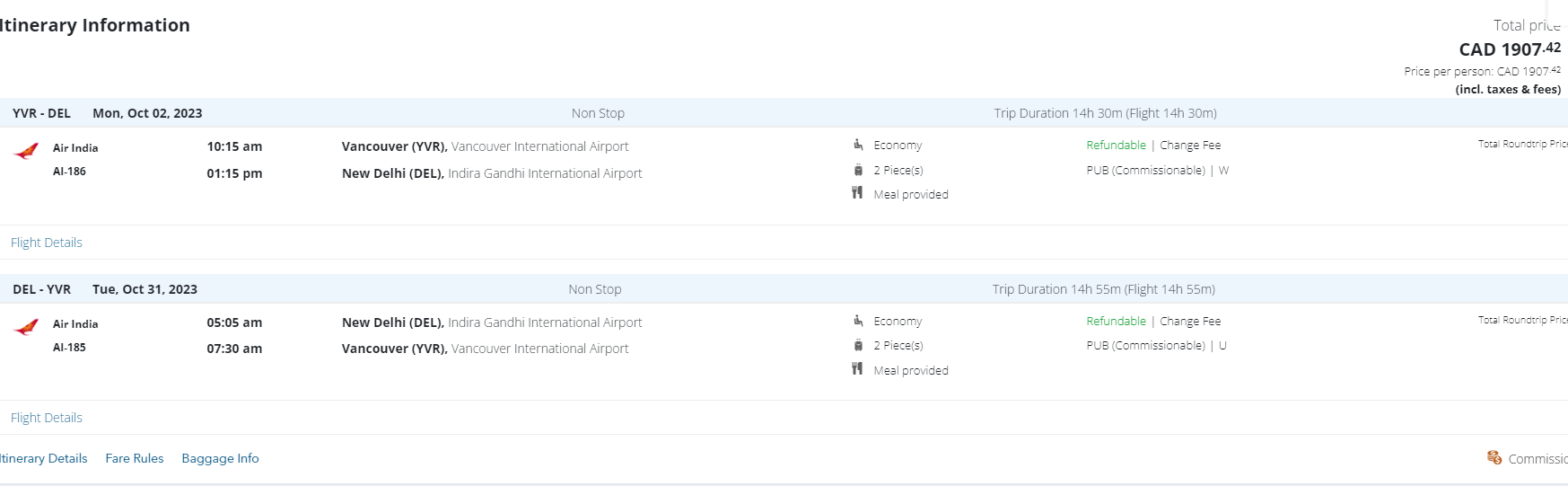Click the CAD 1907.42 total price
Screen dimensions: 1568x486
tap(1509, 49)
